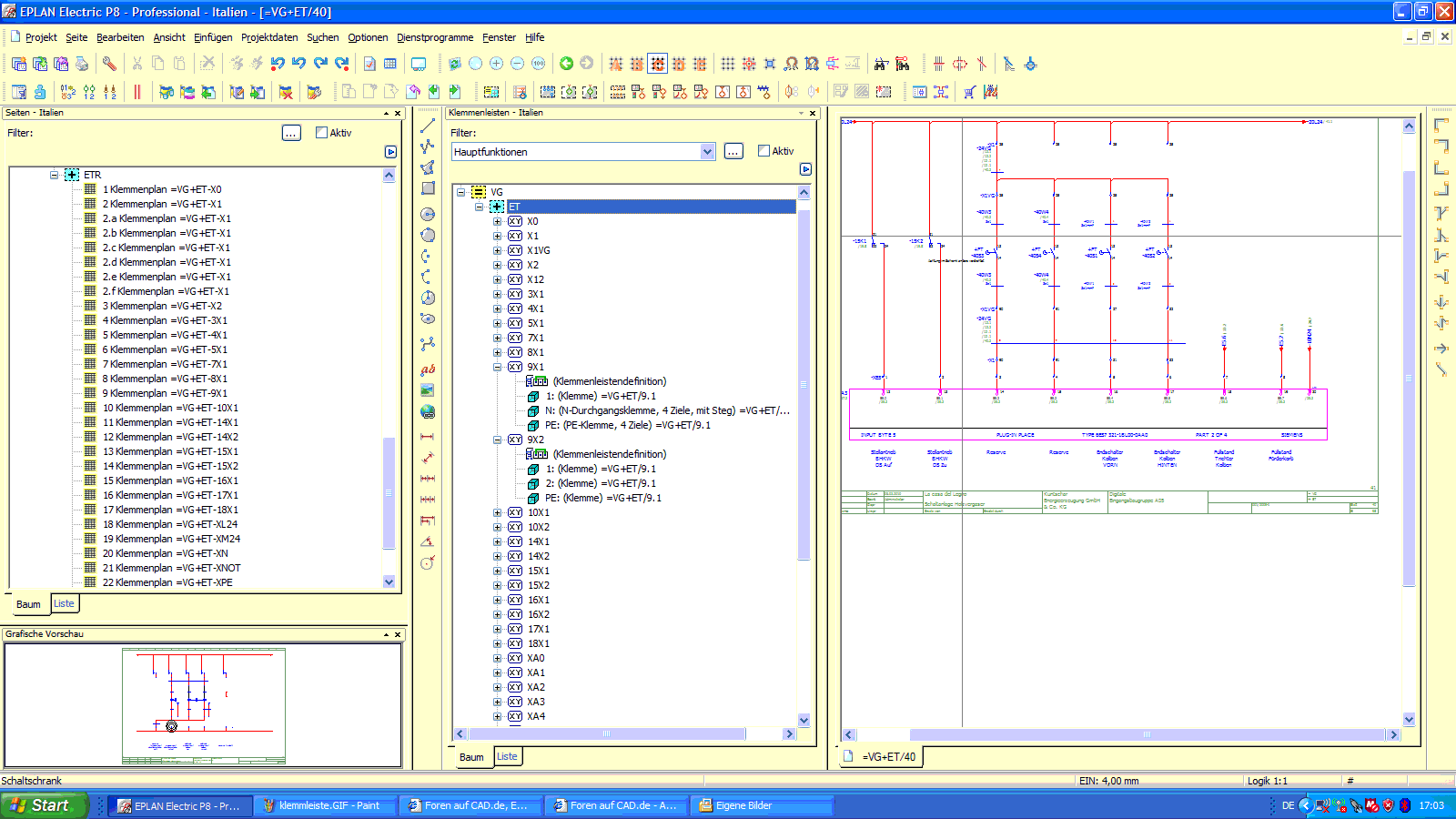Expand the X0 terminal strip node

[x=498, y=221]
